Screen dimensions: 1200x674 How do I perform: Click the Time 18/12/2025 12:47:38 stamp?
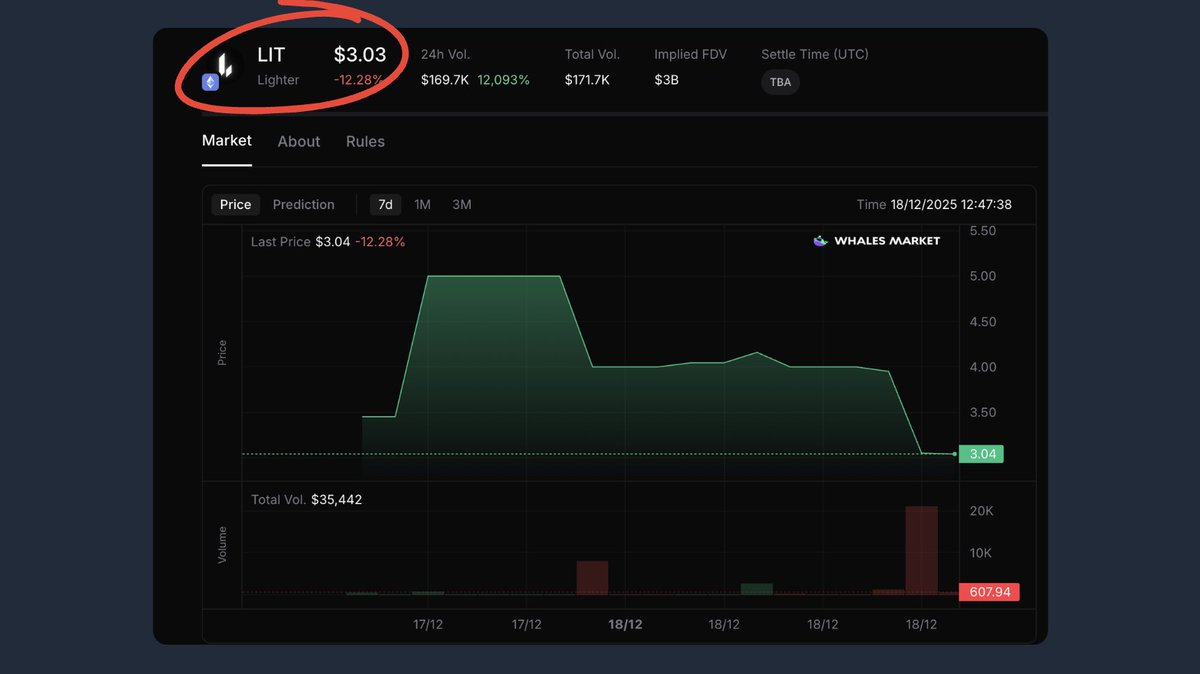point(934,204)
